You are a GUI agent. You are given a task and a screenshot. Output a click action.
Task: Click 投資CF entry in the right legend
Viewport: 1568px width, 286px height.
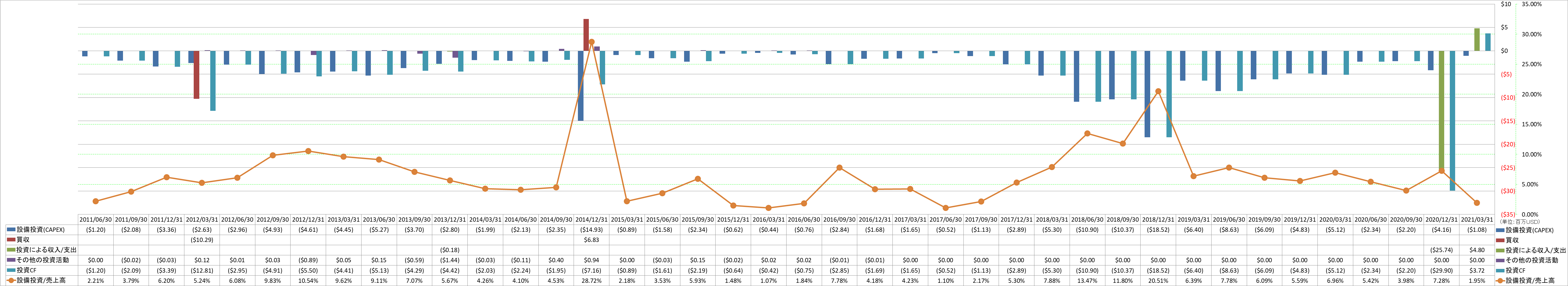click(1515, 270)
